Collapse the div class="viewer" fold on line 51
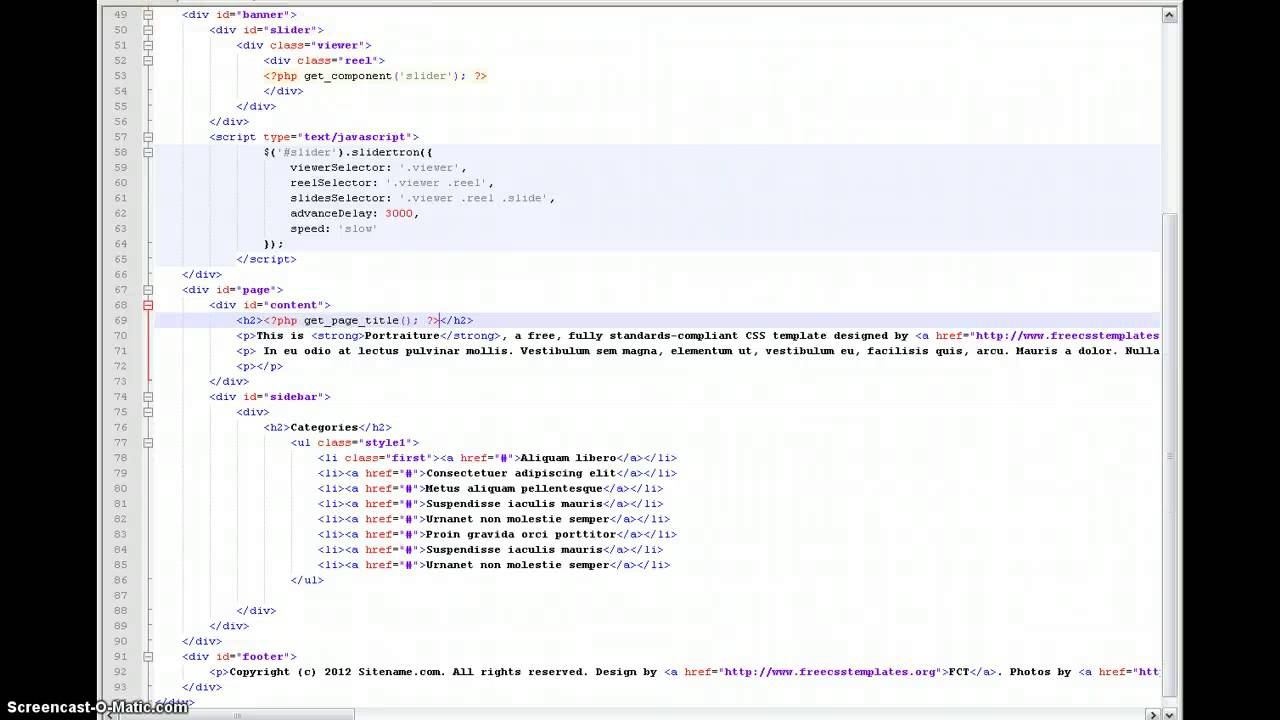 click(148, 45)
